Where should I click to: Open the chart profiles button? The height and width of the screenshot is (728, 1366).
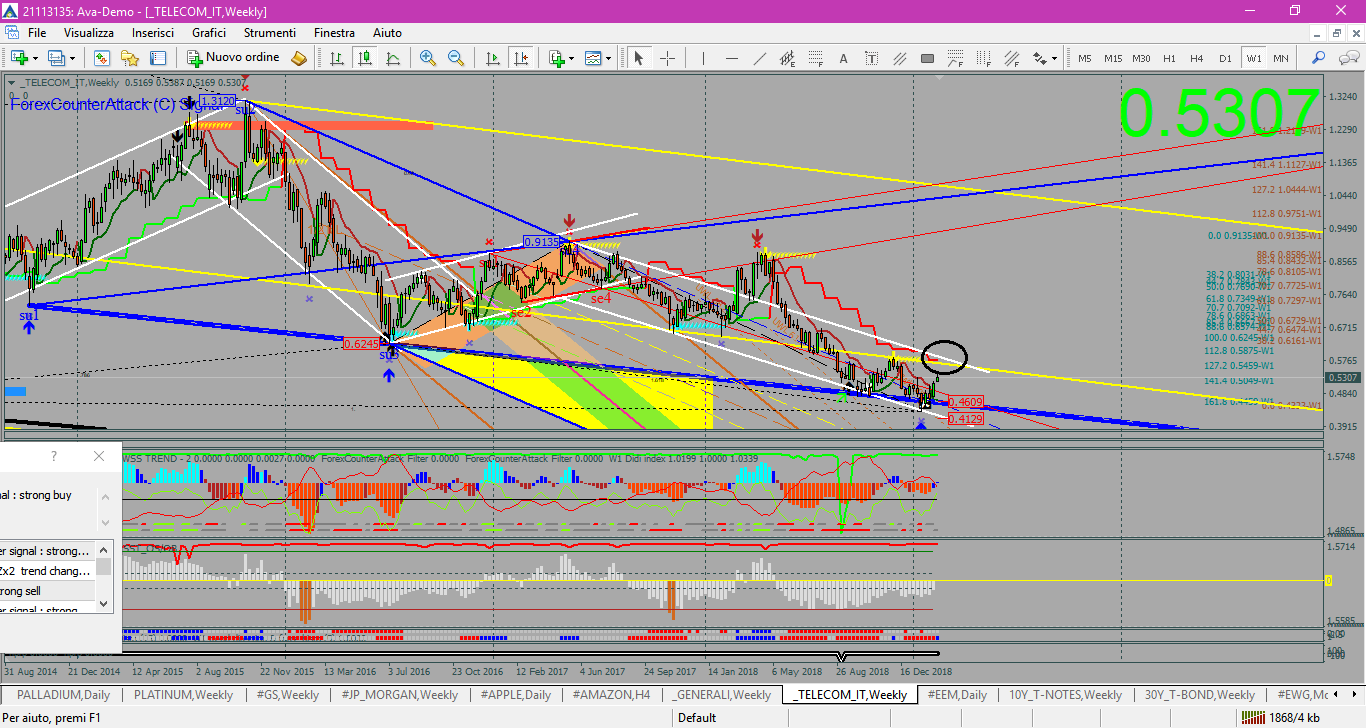point(57,58)
